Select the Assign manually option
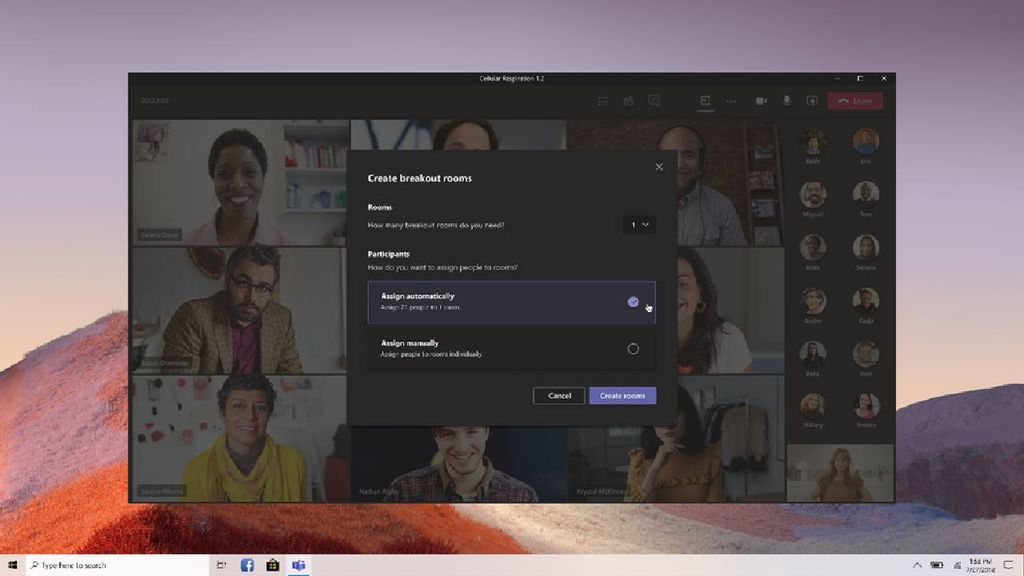This screenshot has width=1024, height=576. pos(500,348)
